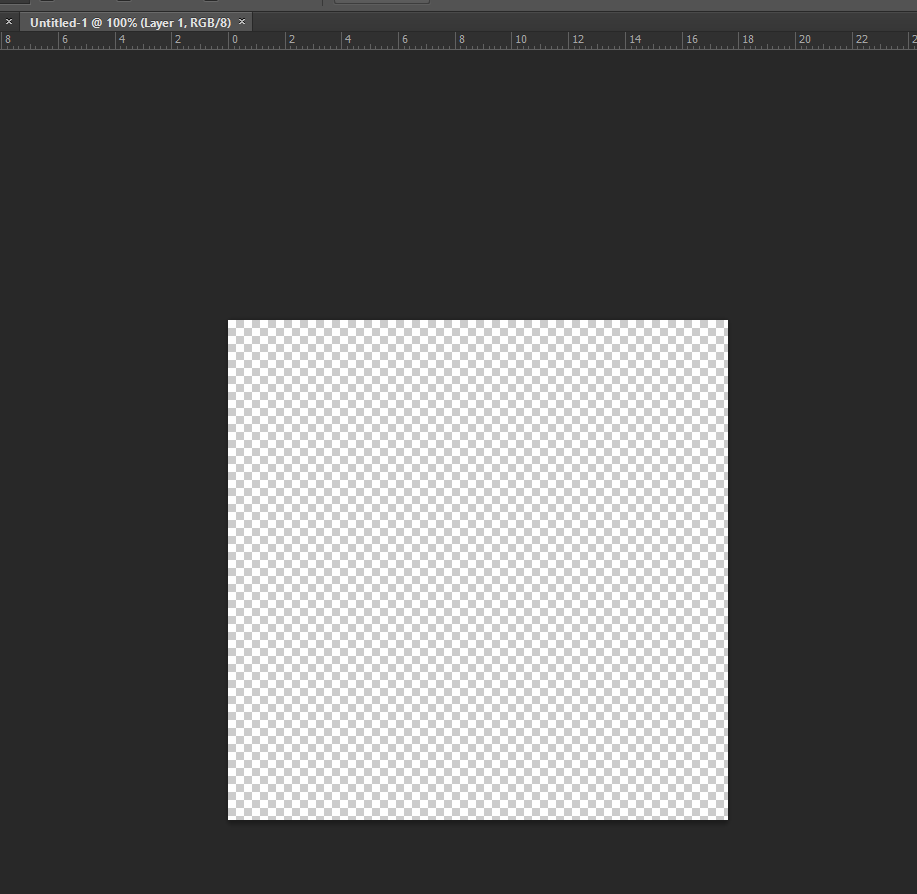This screenshot has height=894, width=917.
Task: Close the Untitled-1 document tab
Action: point(242,22)
